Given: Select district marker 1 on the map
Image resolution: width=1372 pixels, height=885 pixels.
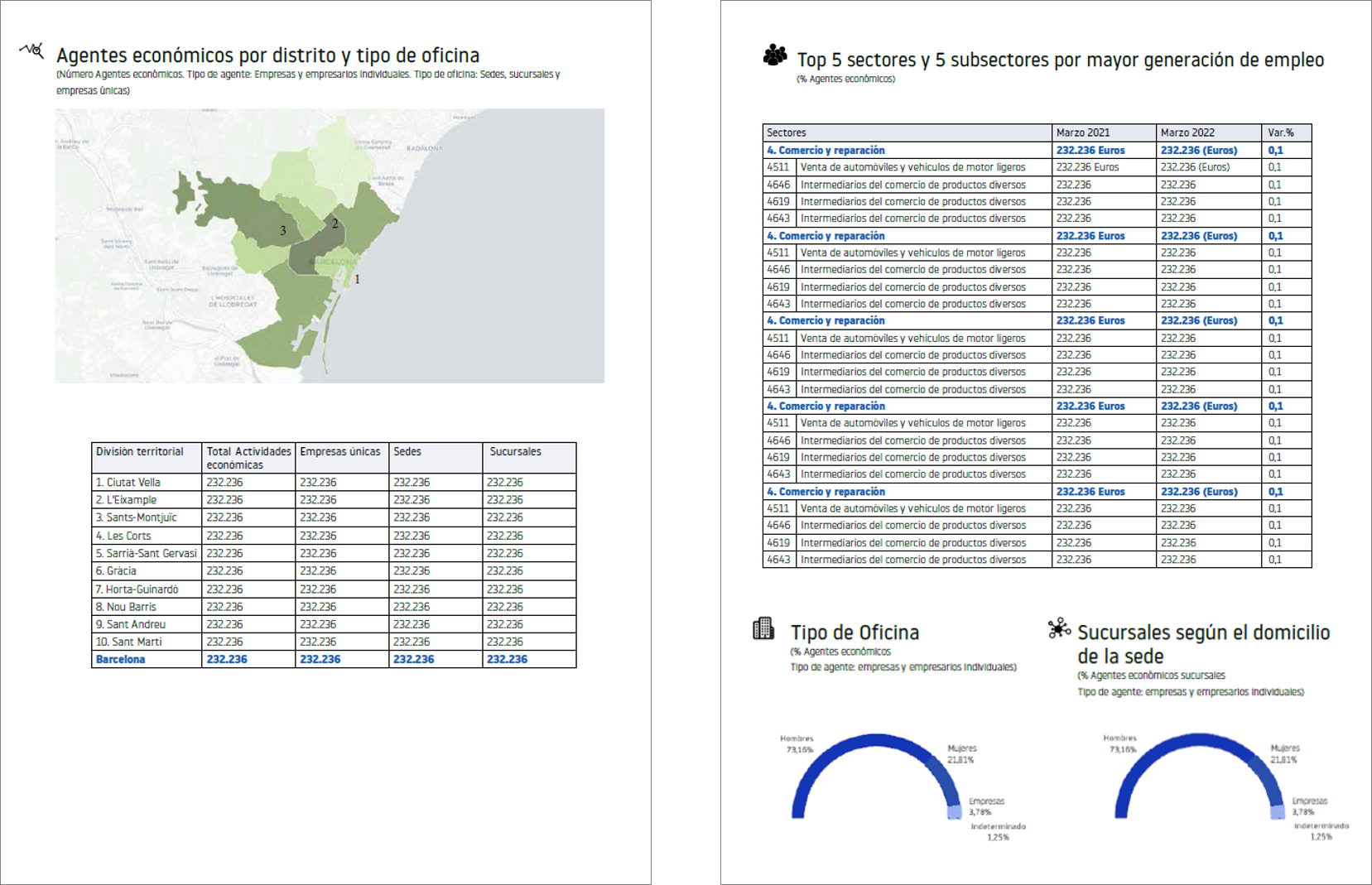Looking at the screenshot, I should [x=357, y=280].
